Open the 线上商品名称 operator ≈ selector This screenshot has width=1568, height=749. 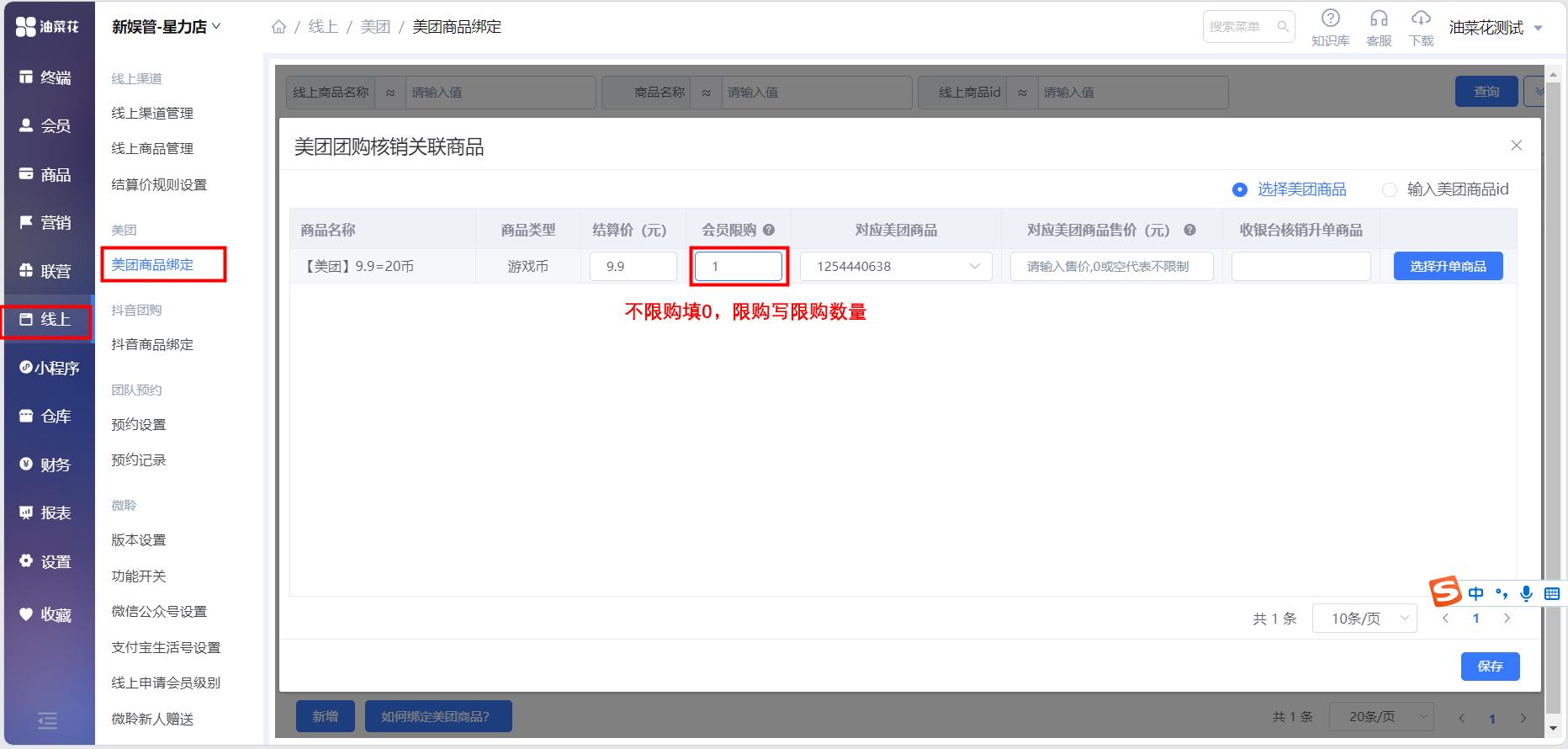click(390, 93)
